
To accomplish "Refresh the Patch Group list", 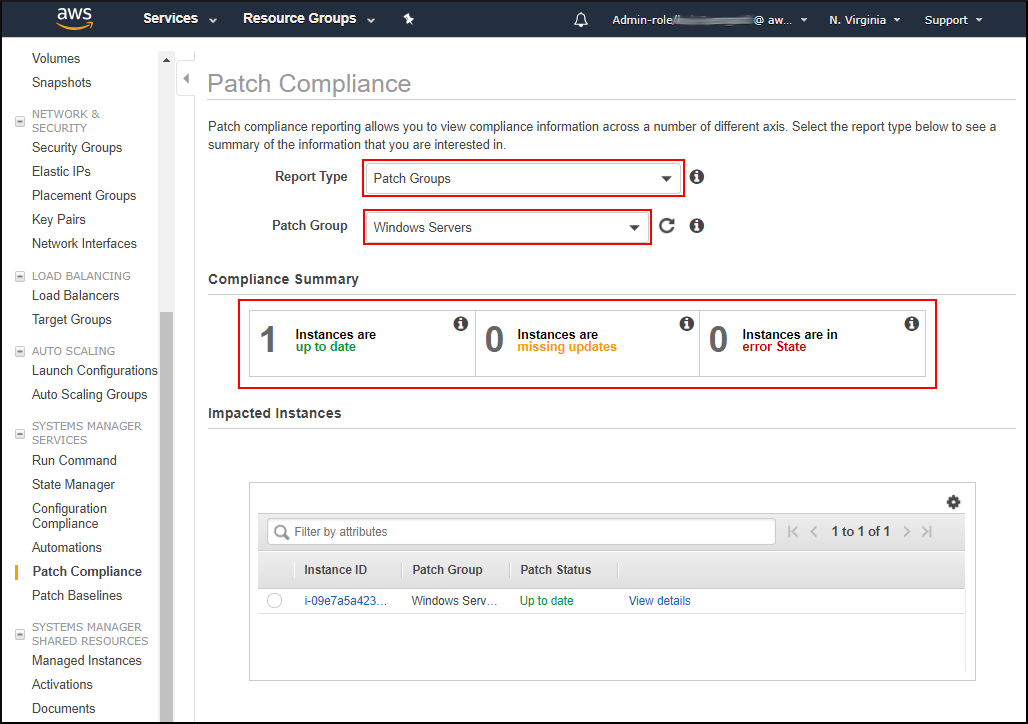I will point(667,226).
